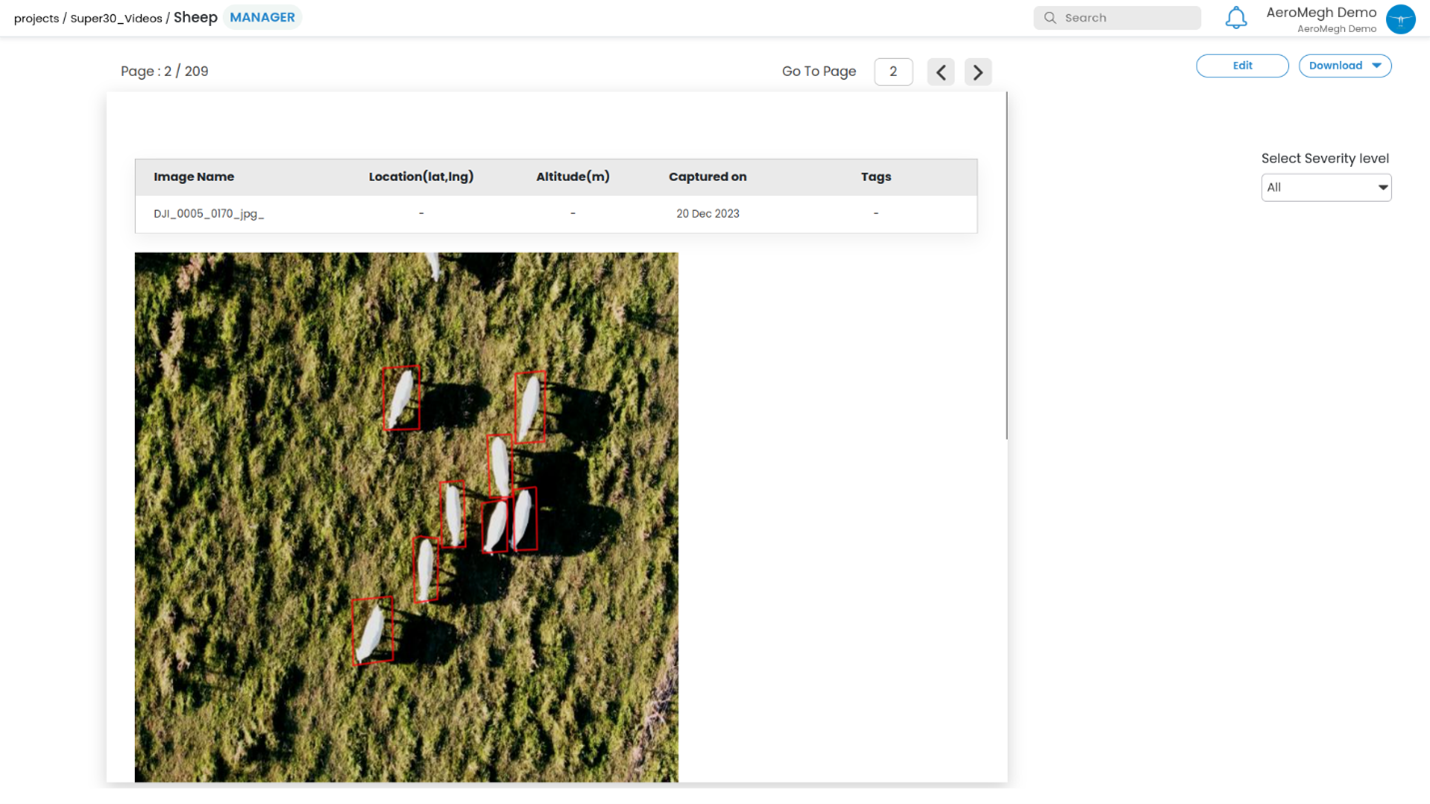Click the MANAGER role badge
Viewport: 1430px width, 804px height.
point(262,17)
